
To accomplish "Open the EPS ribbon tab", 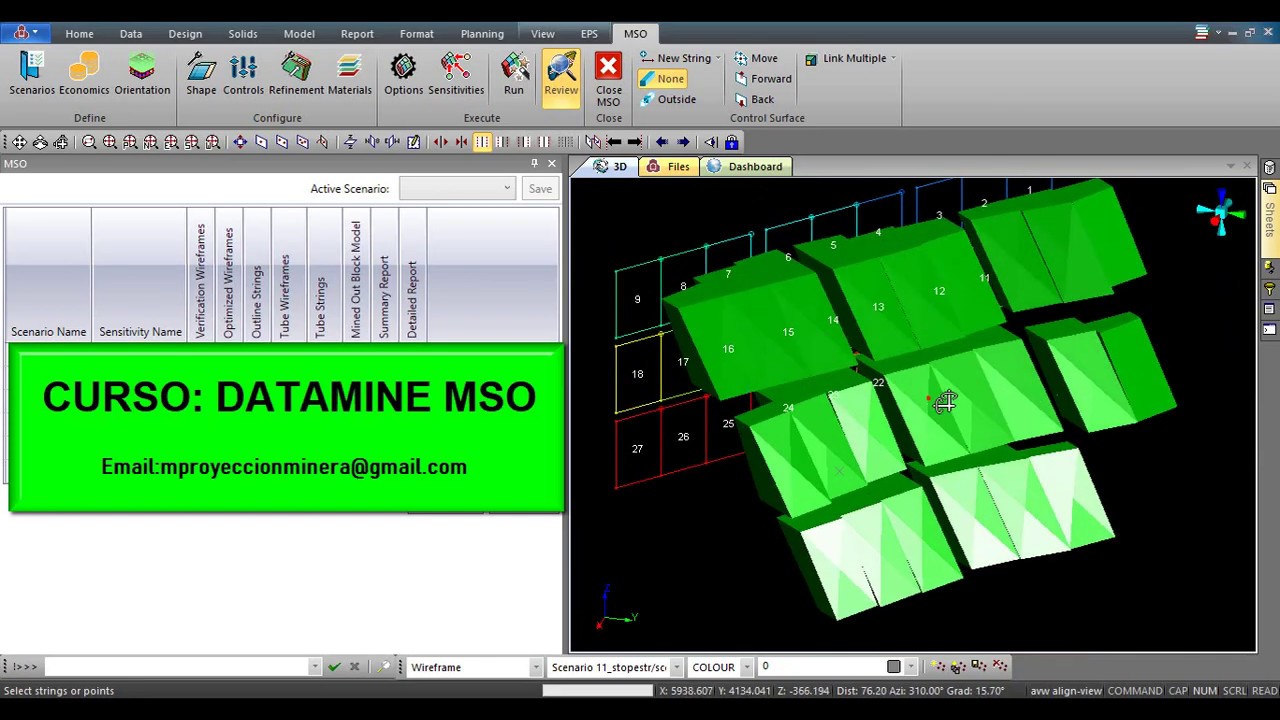I will tap(589, 34).
